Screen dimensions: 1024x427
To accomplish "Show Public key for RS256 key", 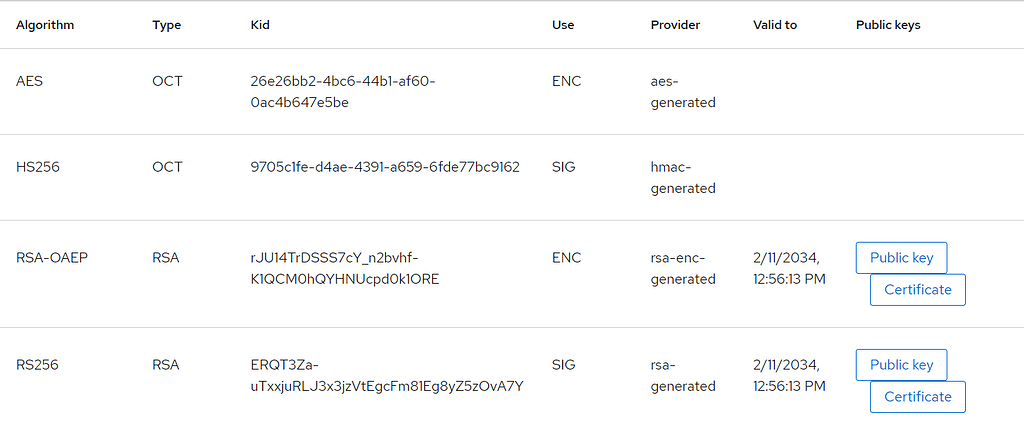I will pyautogui.click(x=901, y=365).
